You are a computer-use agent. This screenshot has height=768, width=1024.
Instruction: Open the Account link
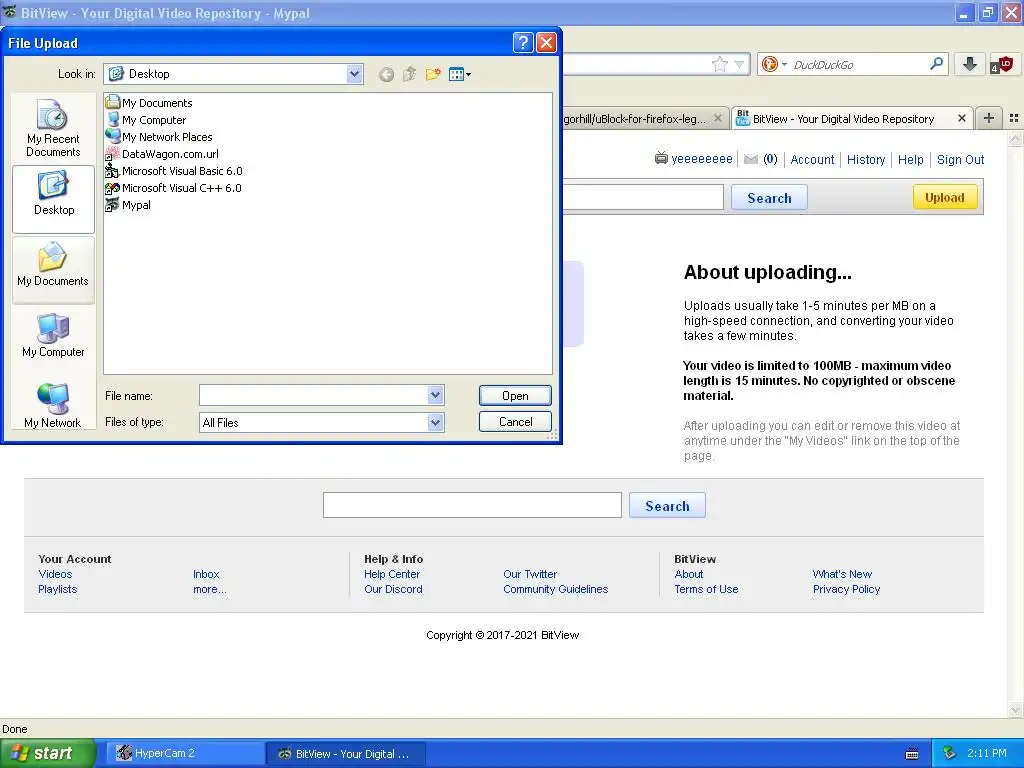click(x=812, y=159)
